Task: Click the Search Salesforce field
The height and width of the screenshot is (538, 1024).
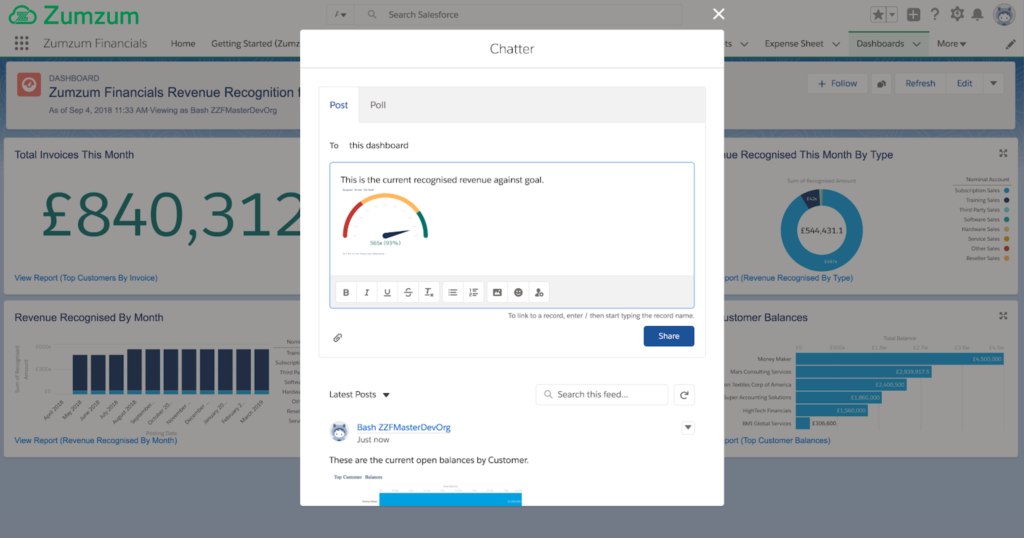Action: pos(519,14)
